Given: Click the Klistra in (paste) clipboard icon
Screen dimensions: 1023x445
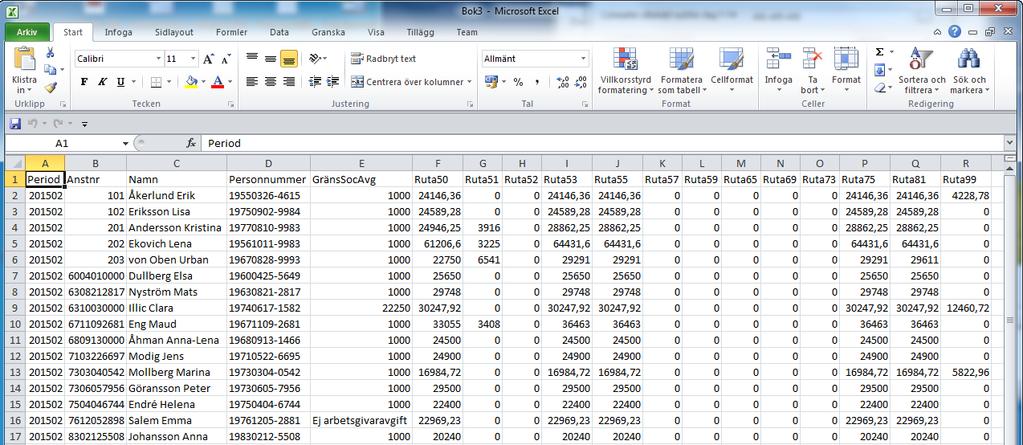Looking at the screenshot, I should 25,59.
